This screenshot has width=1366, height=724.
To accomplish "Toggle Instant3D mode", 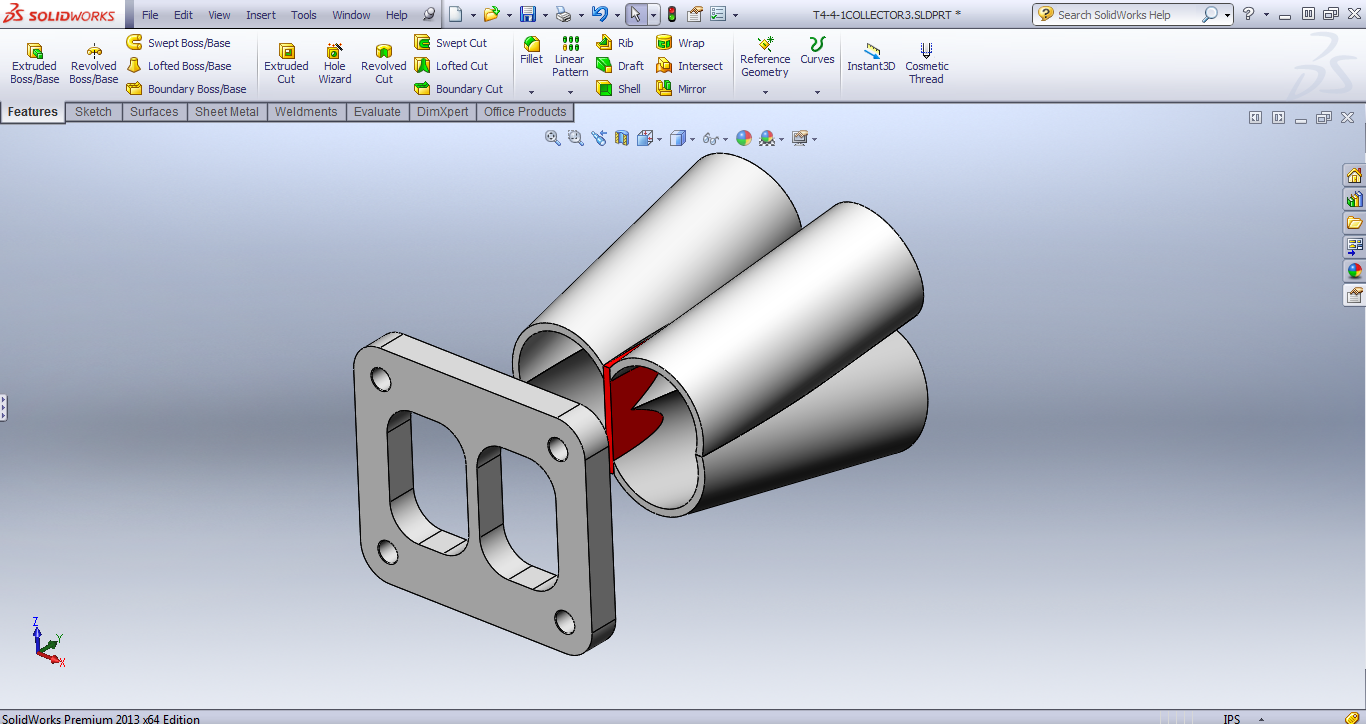I will 871,58.
